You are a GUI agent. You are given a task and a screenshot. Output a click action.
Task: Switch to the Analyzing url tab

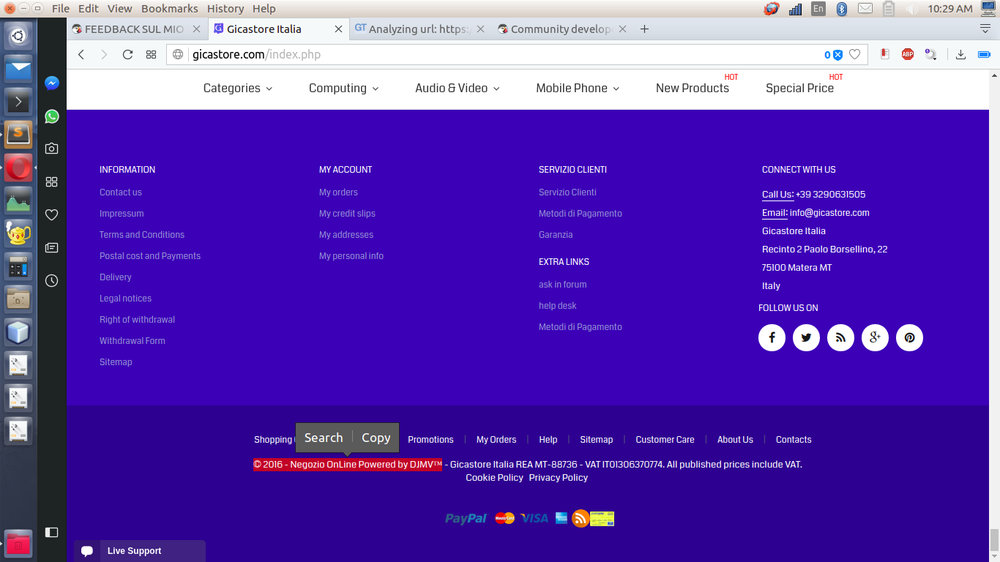click(417, 29)
